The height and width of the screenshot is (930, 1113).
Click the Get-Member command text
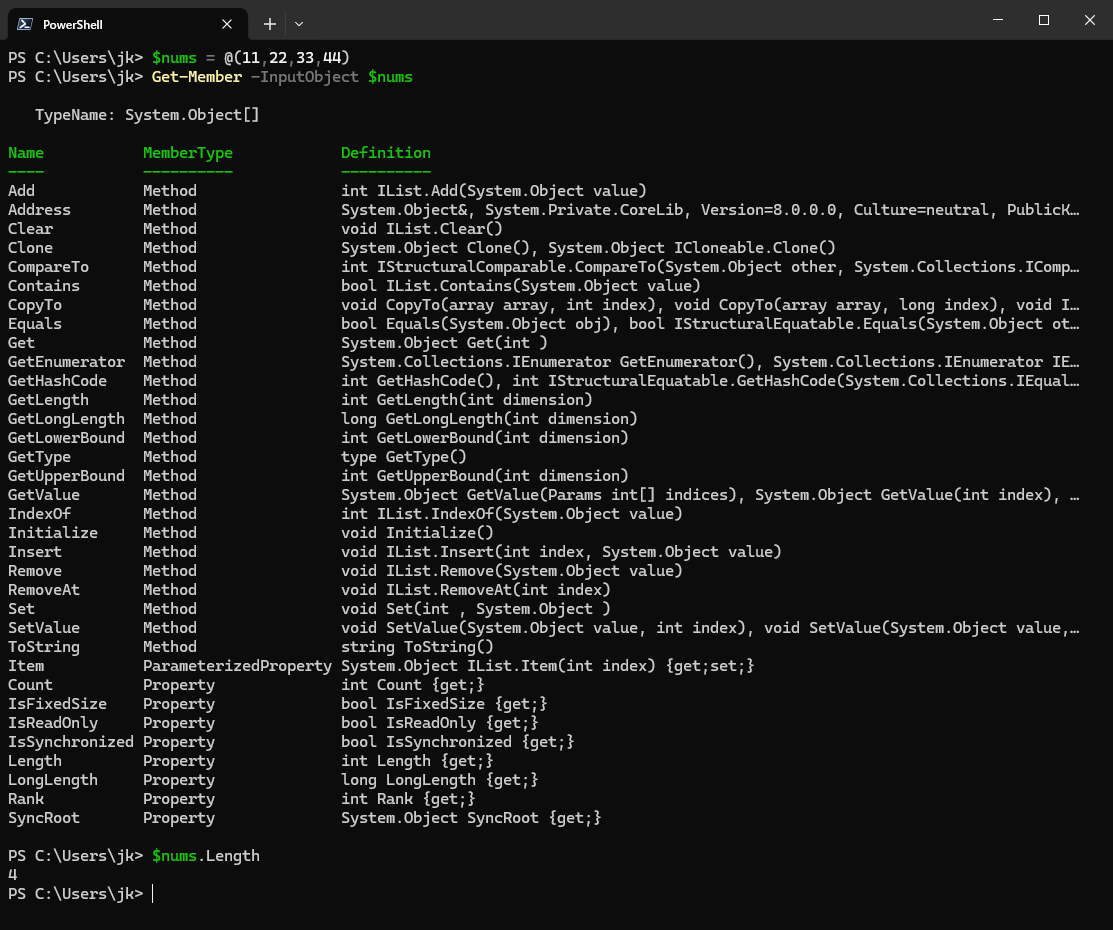(x=197, y=77)
